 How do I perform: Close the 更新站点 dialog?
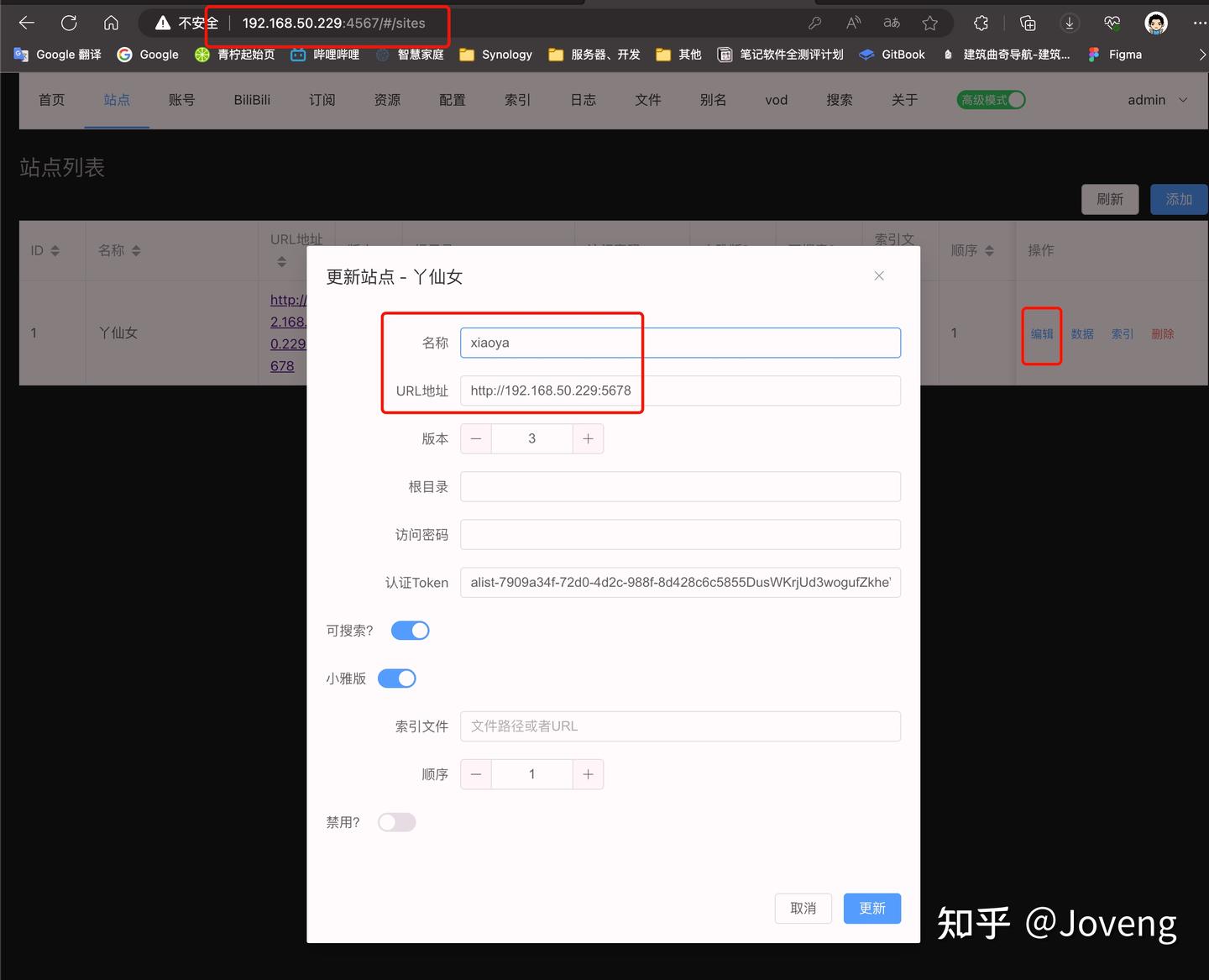pos(879,276)
